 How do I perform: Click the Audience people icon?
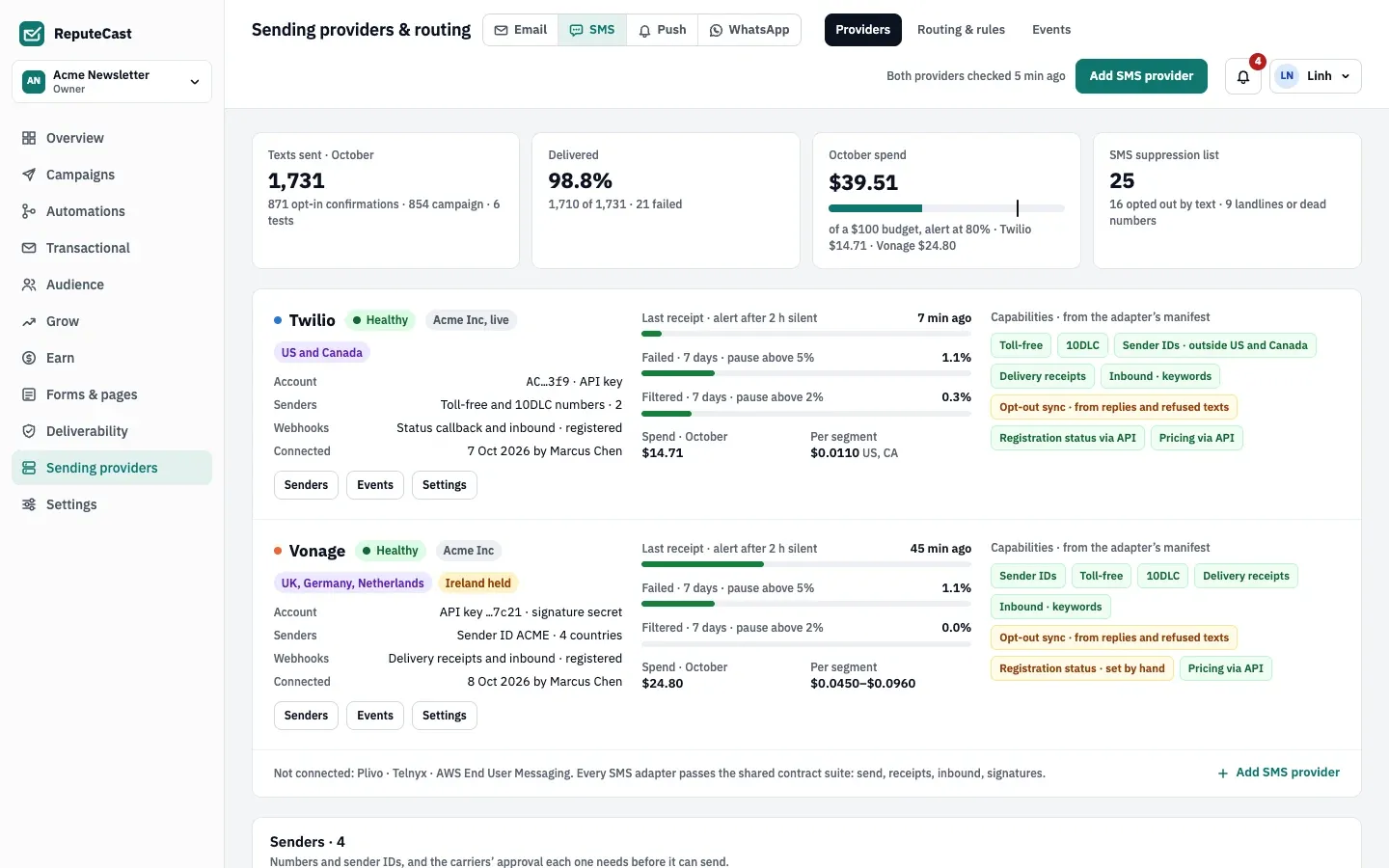pyautogui.click(x=29, y=285)
